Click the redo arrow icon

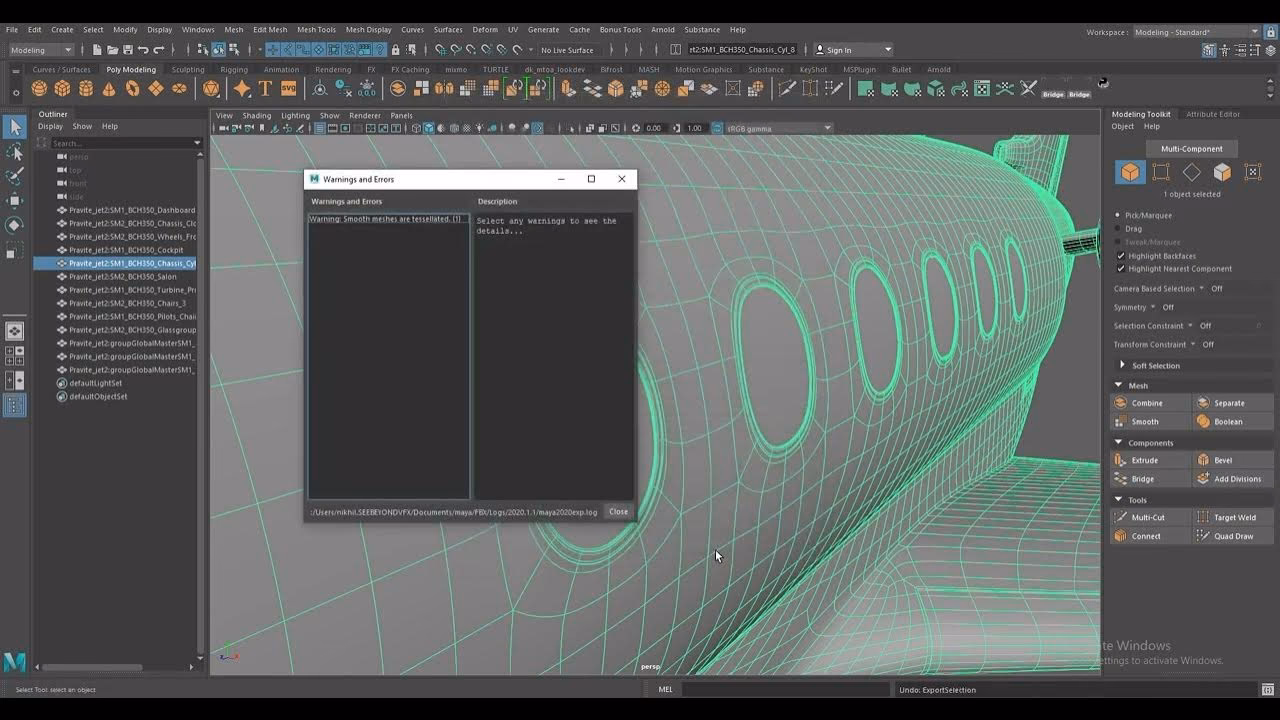pyautogui.click(x=159, y=50)
